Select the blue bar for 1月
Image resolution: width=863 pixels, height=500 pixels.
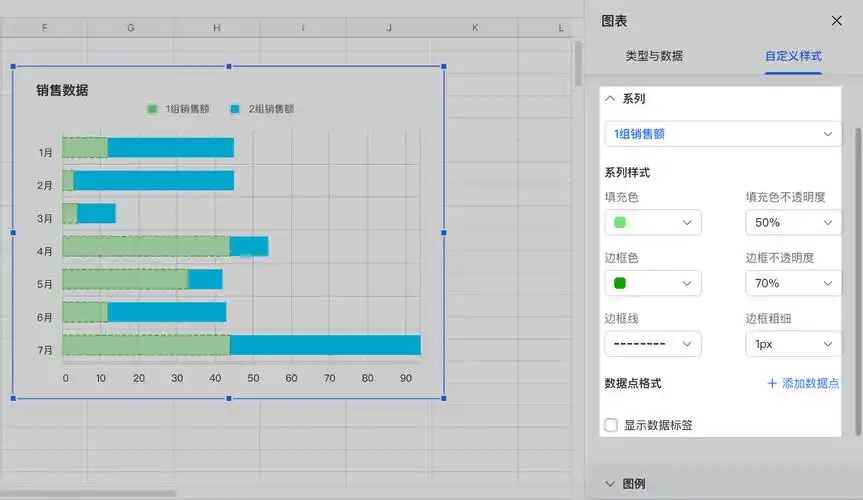coord(171,148)
